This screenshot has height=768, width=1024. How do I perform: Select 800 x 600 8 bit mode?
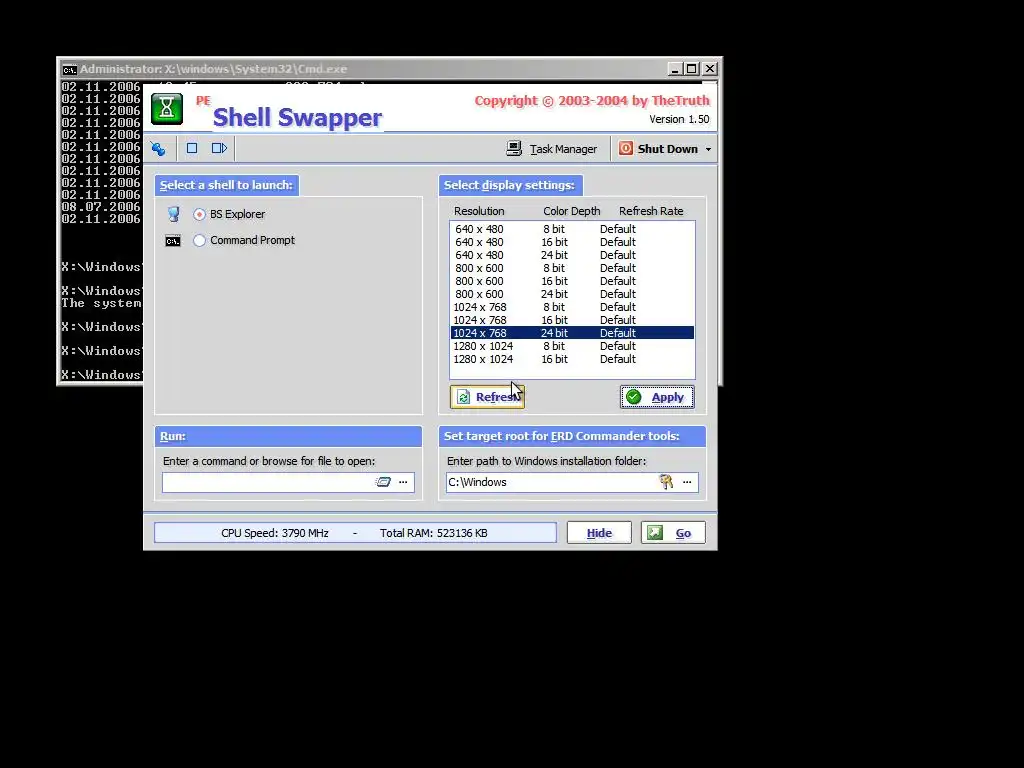572,268
